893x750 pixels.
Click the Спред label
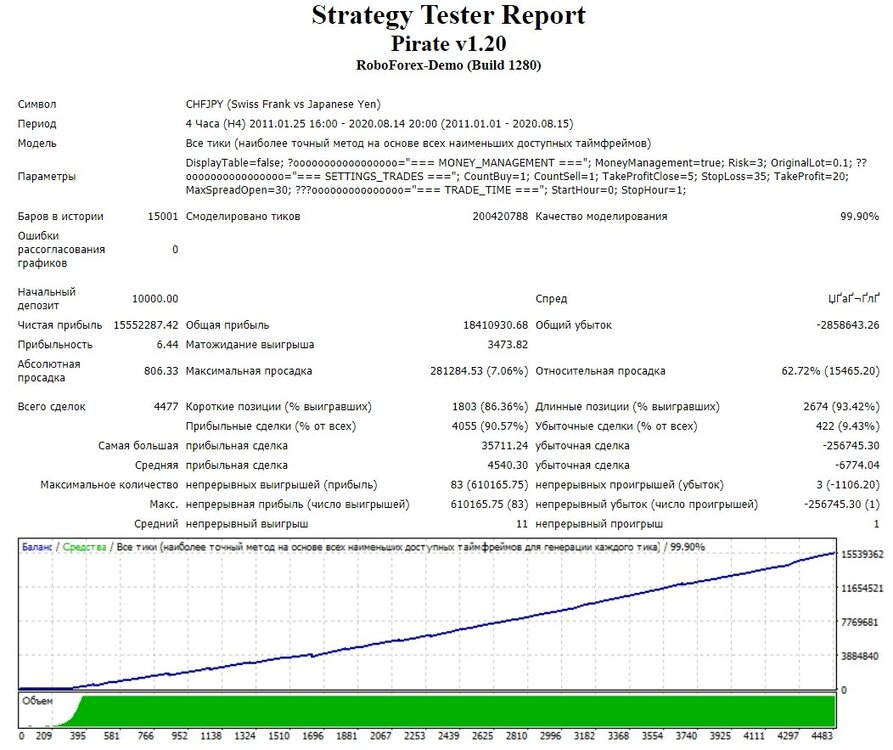coord(551,299)
